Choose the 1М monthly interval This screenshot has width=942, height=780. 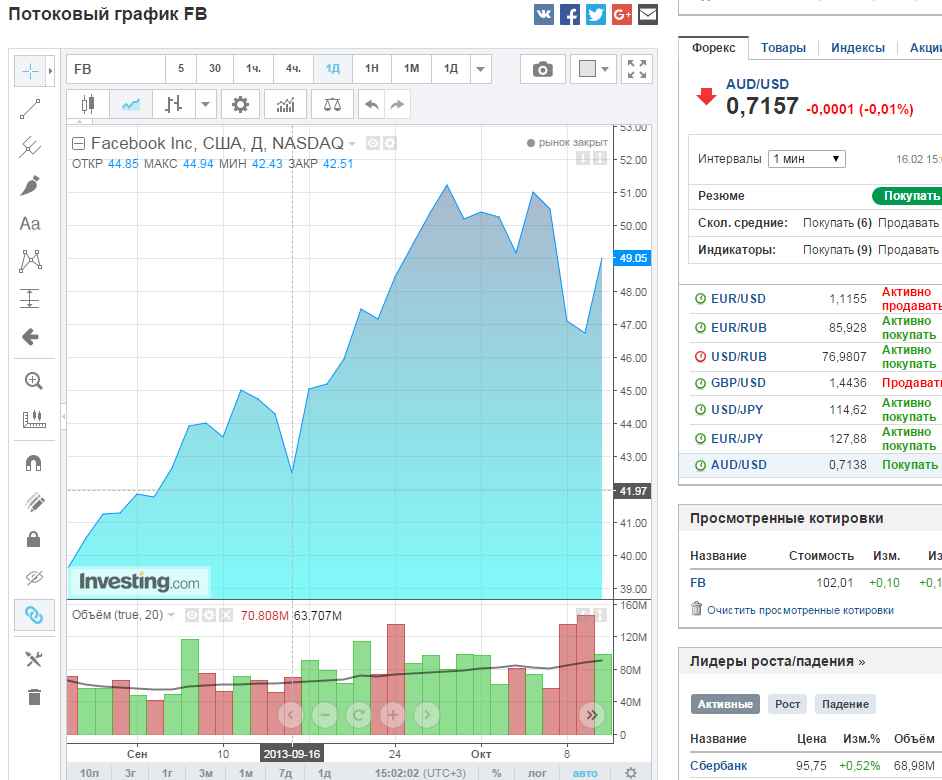(412, 69)
